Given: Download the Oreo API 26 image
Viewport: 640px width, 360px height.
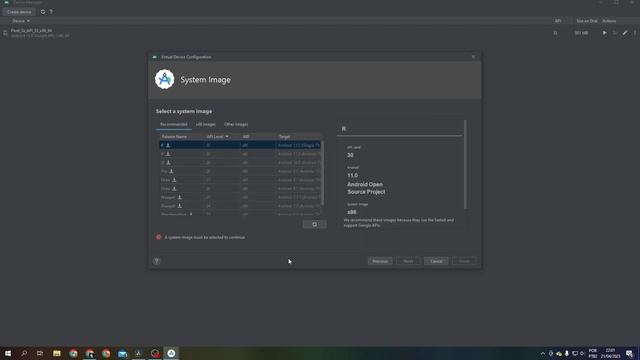Looking at the screenshot, I should (174, 189).
